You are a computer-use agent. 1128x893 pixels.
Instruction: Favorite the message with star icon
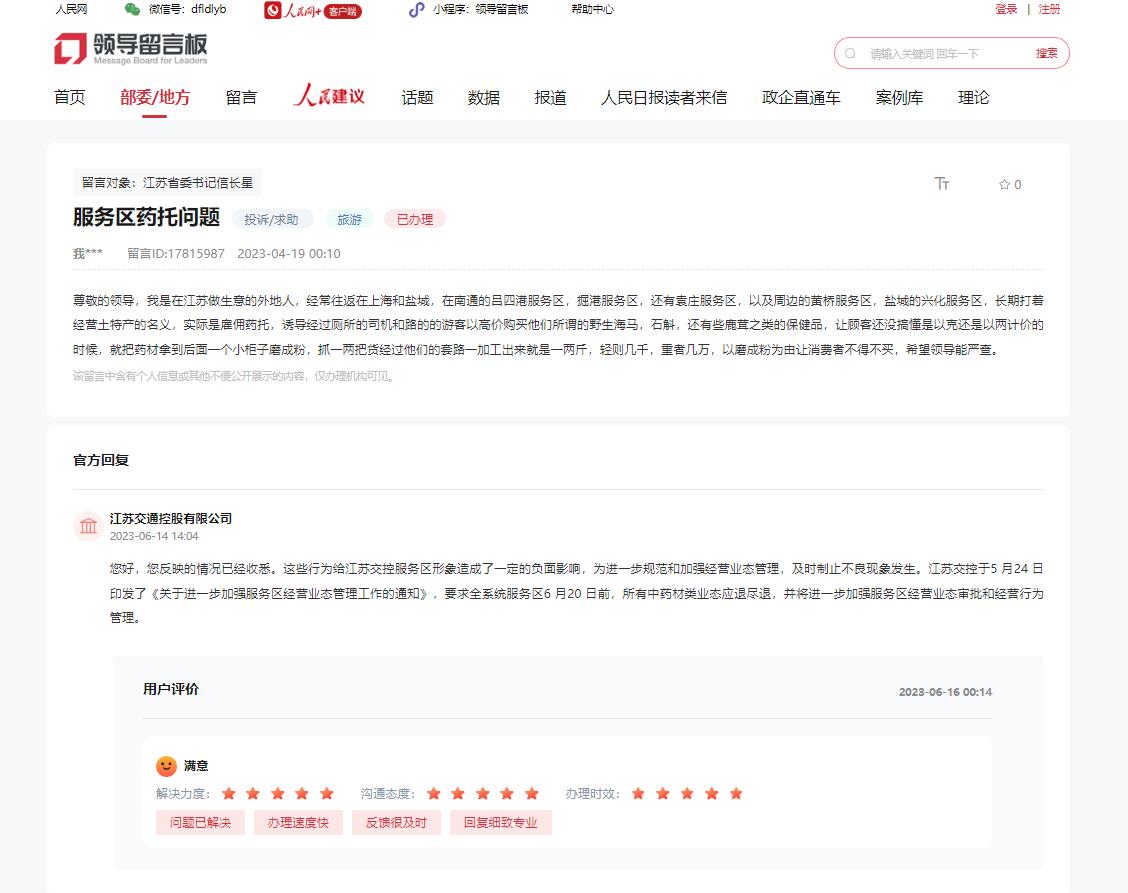(x=1004, y=185)
